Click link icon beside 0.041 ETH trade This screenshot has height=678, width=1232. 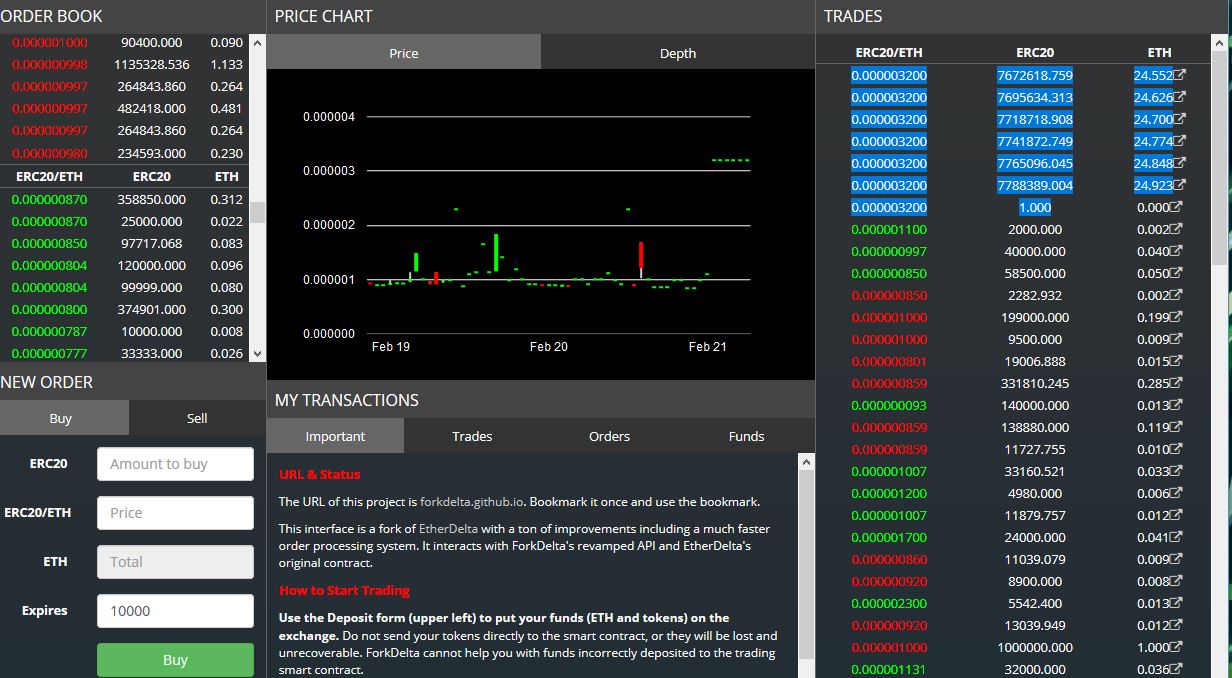click(1177, 537)
